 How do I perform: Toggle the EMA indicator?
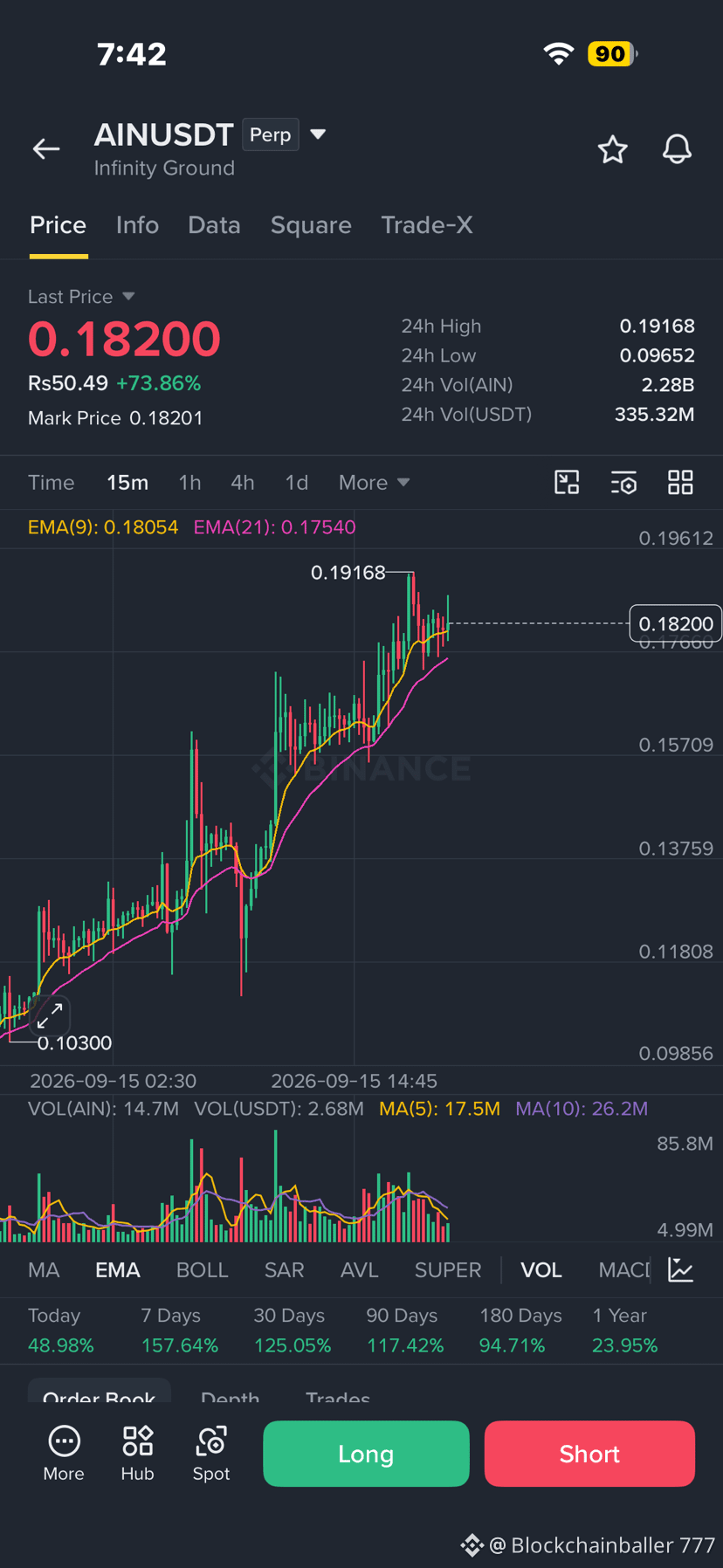117,1270
